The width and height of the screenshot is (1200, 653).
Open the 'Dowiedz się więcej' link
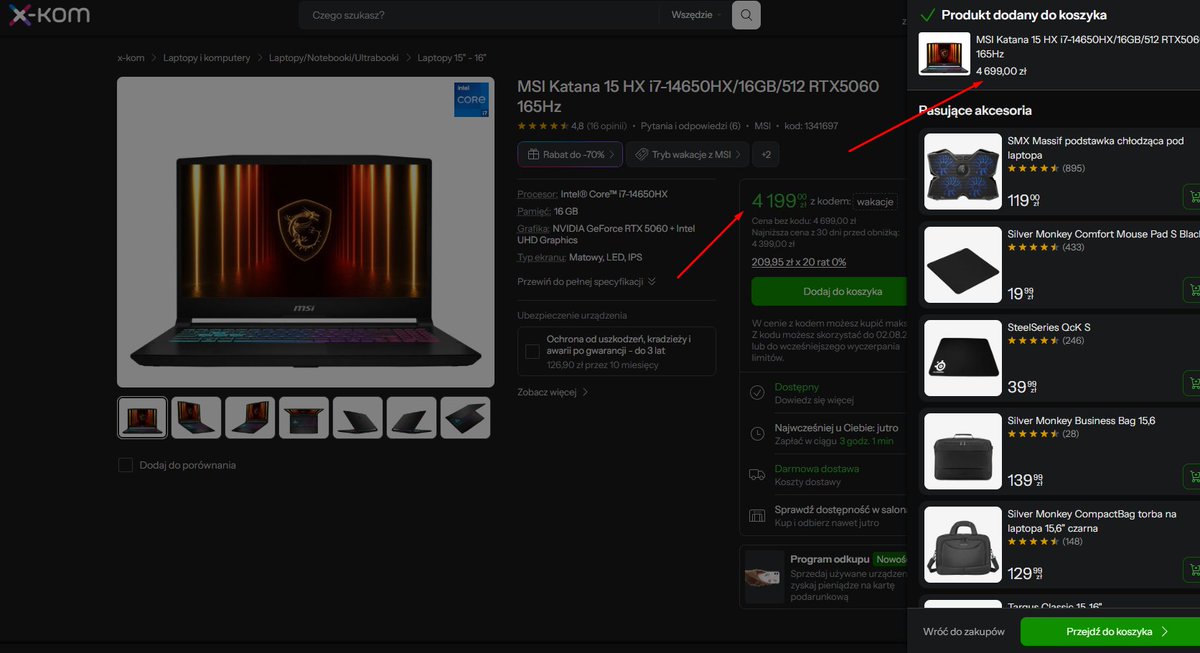click(x=814, y=400)
